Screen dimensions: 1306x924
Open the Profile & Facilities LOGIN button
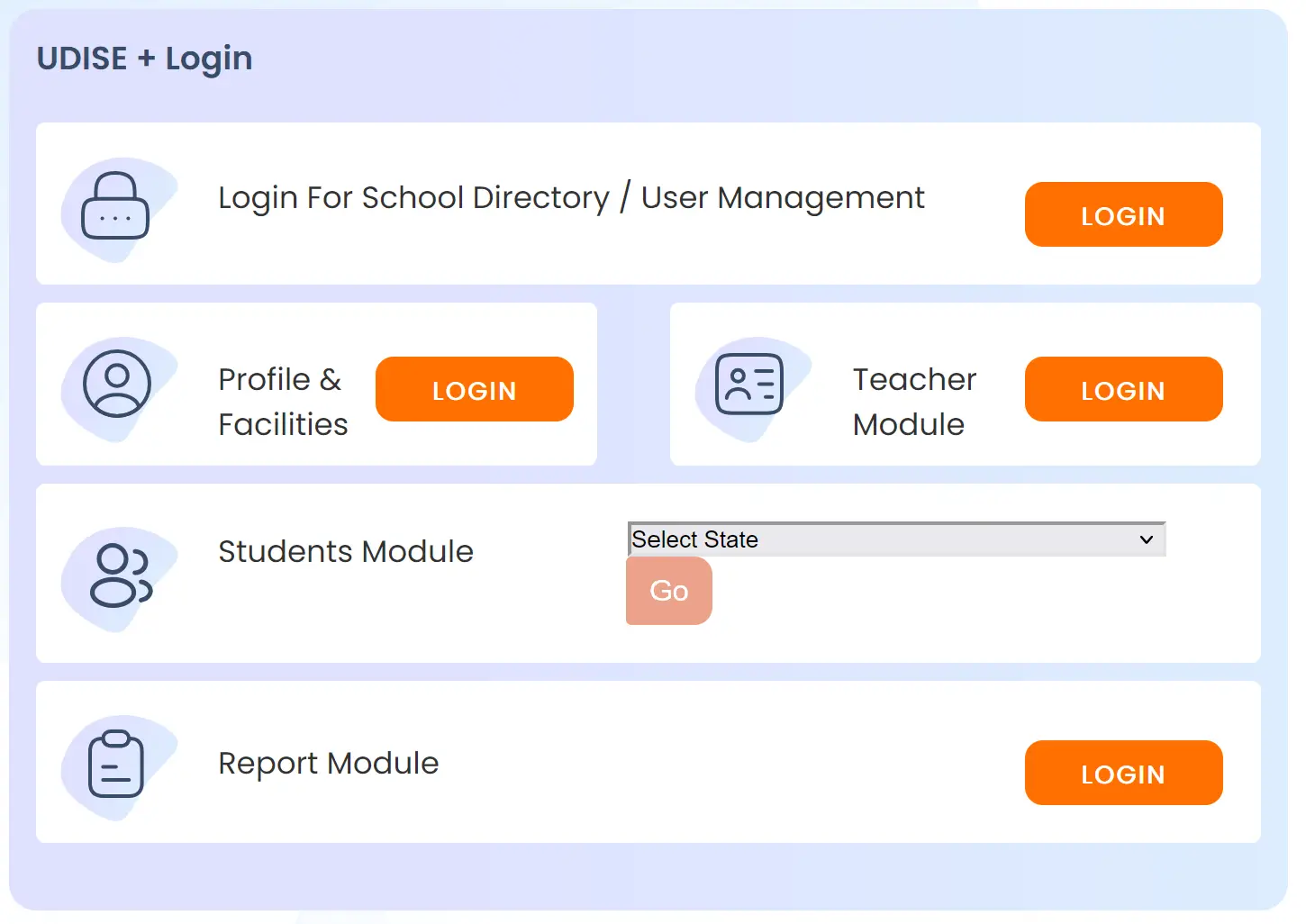tap(475, 389)
